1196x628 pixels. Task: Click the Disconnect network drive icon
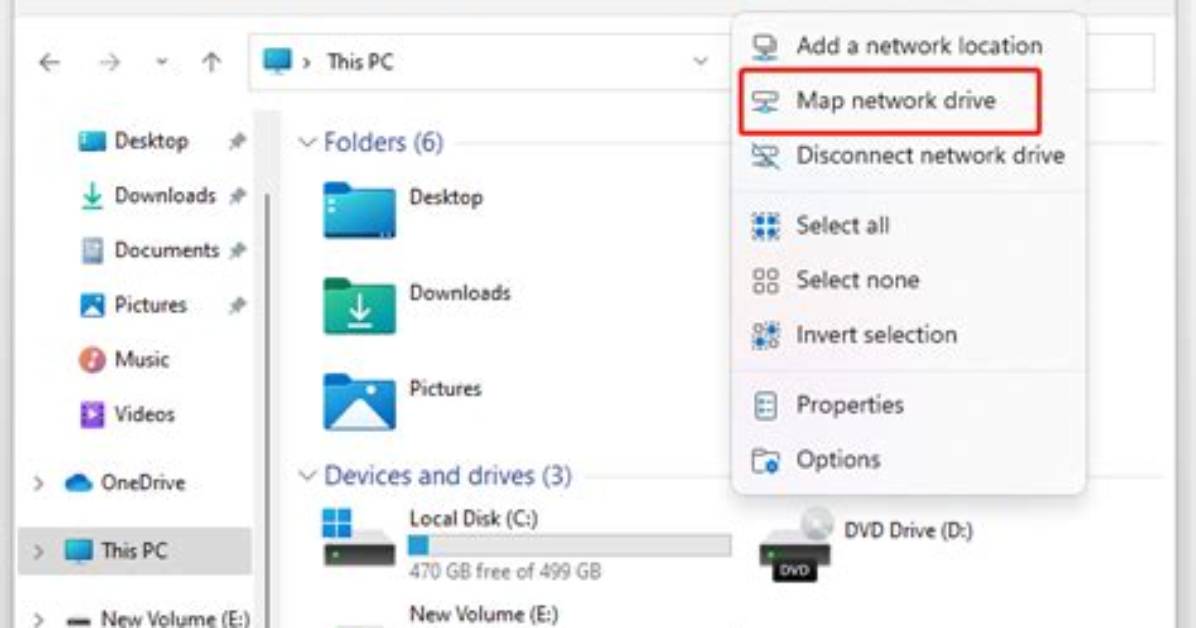point(765,156)
